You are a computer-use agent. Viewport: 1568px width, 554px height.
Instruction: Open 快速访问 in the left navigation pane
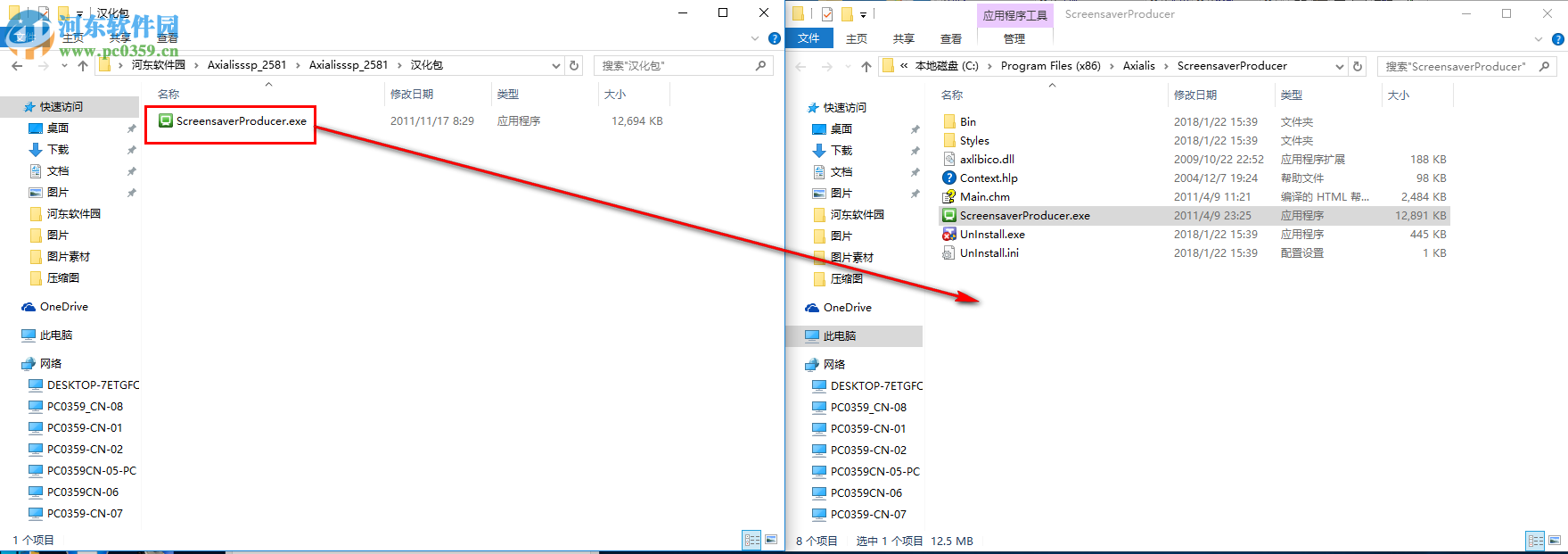[x=61, y=107]
